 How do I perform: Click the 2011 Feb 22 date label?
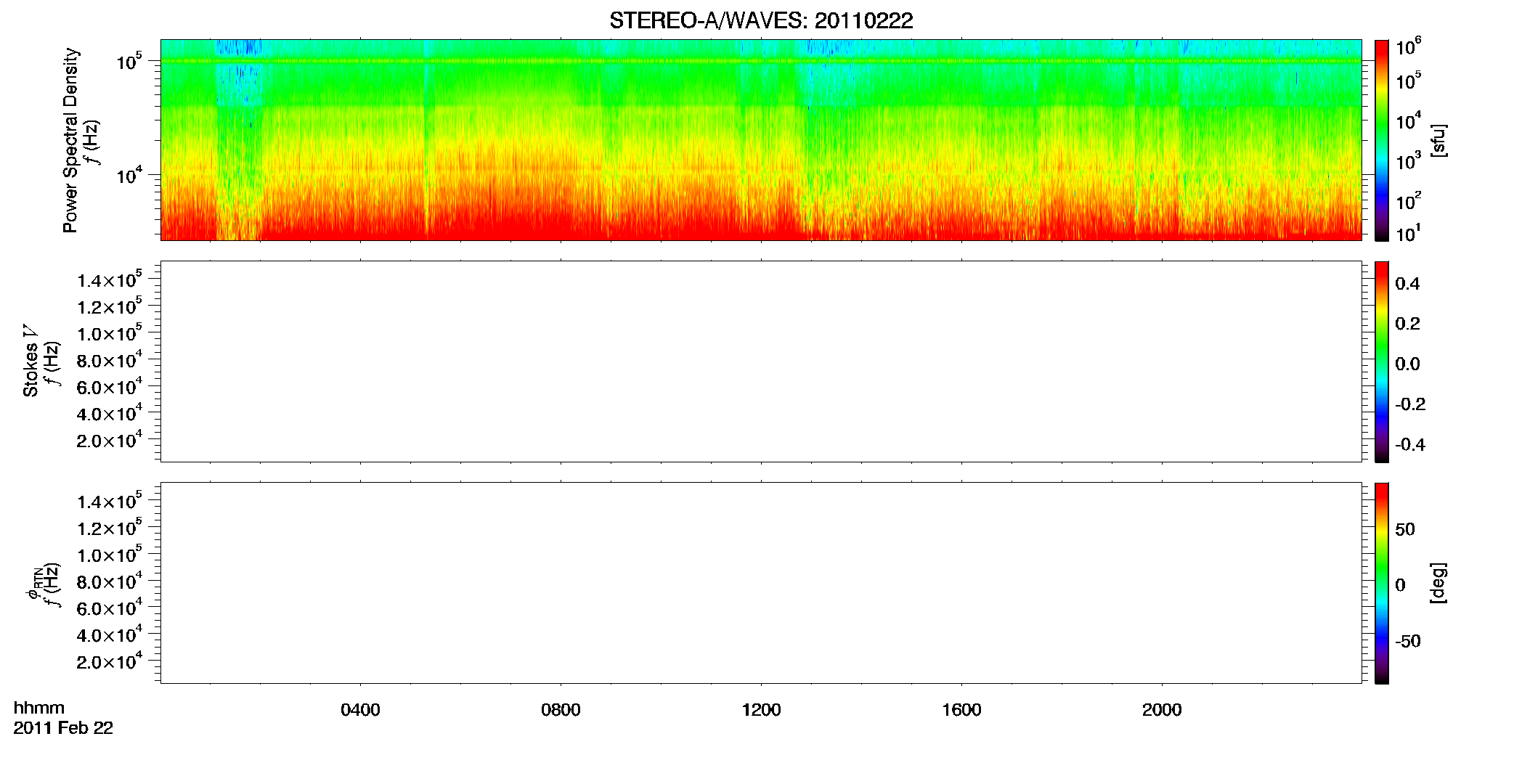coord(63,728)
